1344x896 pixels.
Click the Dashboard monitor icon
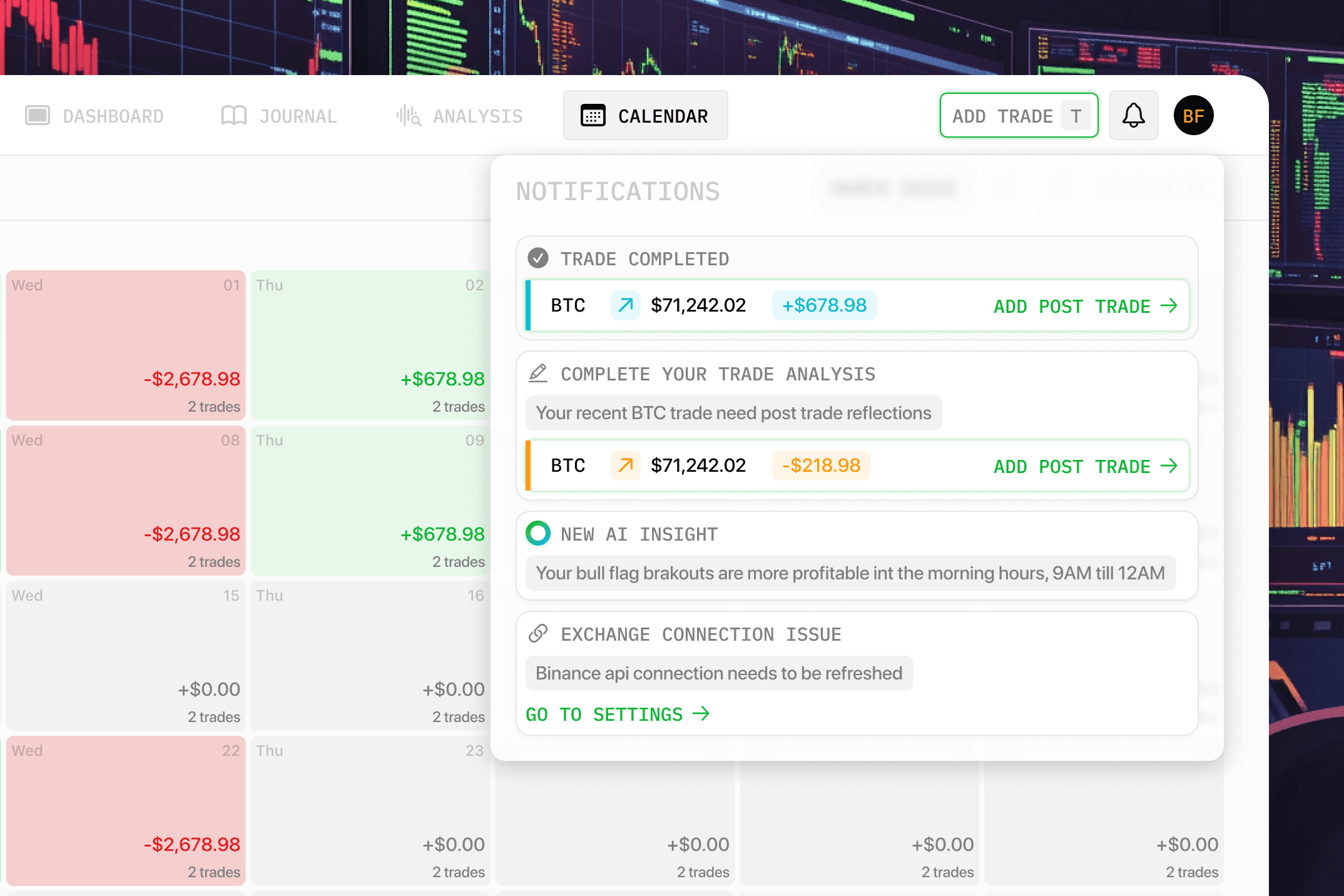pos(38,116)
